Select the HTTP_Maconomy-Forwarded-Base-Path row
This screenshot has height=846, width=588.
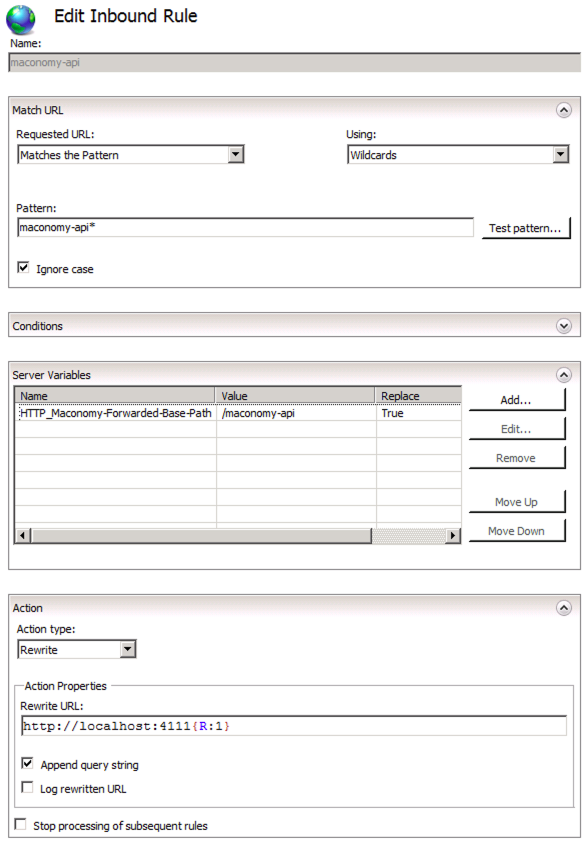[238, 413]
